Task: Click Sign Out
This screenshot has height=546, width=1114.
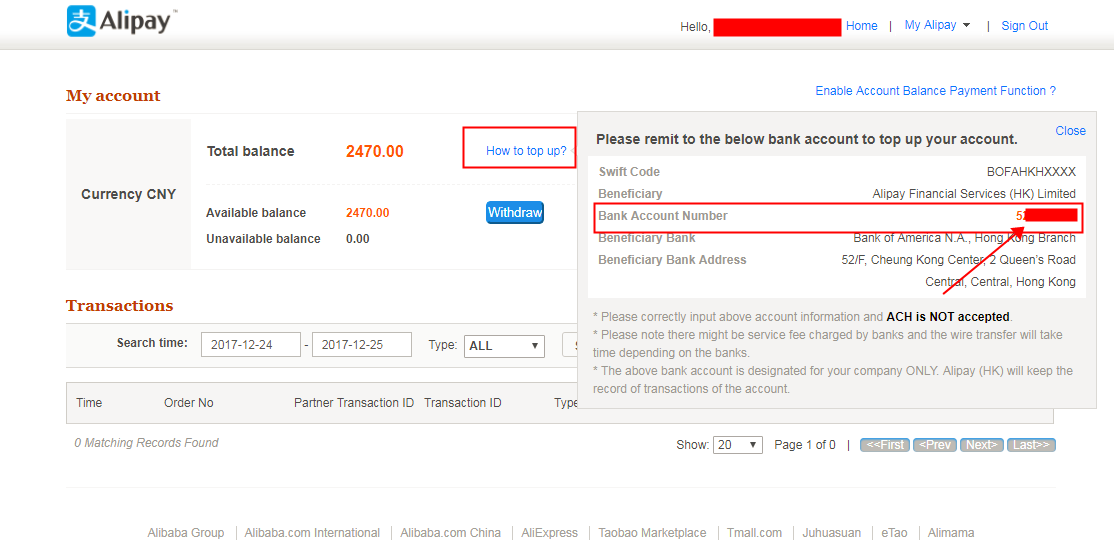Action: 1024,26
